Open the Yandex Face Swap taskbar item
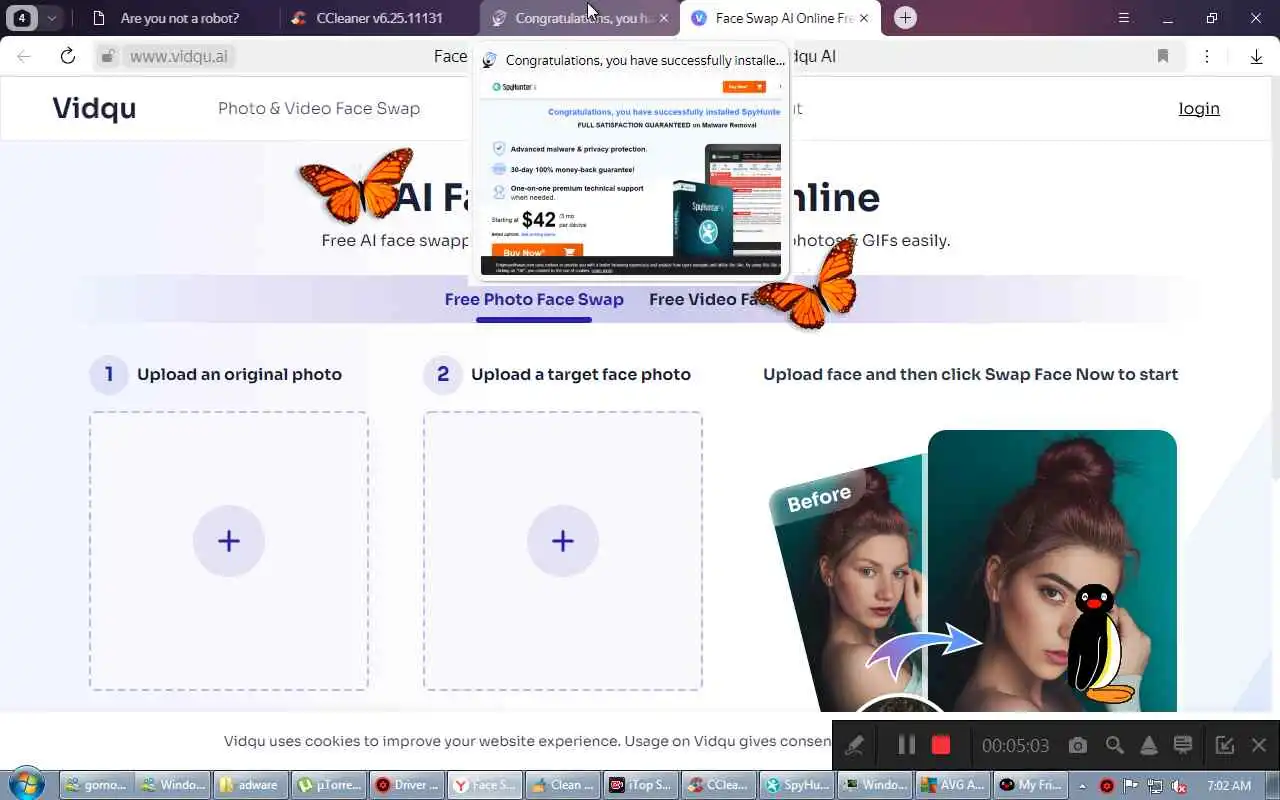1280x800 pixels. [x=483, y=785]
